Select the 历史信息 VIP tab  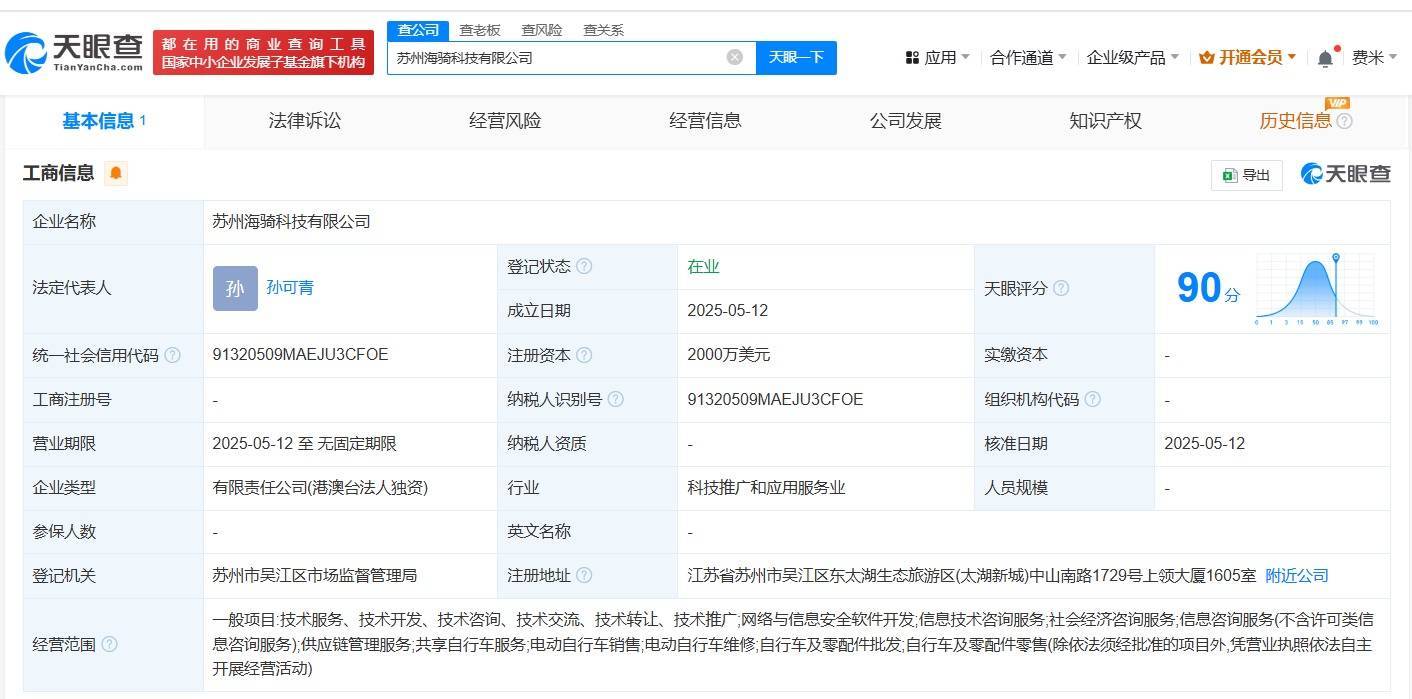[x=1295, y=121]
